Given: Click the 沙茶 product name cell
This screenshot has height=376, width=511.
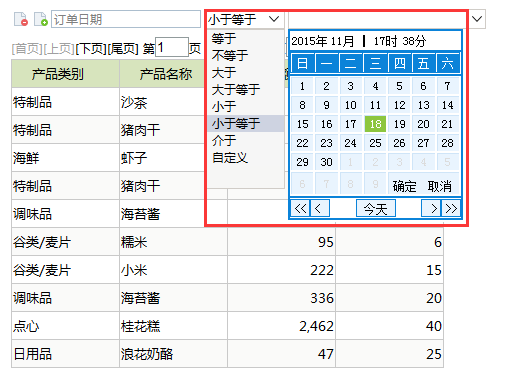Looking at the screenshot, I should click(162, 102).
